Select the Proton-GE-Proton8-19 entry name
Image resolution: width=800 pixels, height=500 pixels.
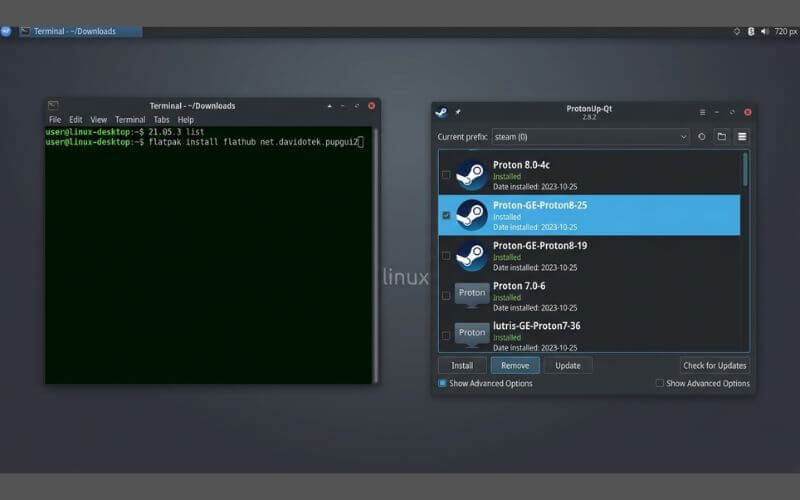[x=540, y=245]
